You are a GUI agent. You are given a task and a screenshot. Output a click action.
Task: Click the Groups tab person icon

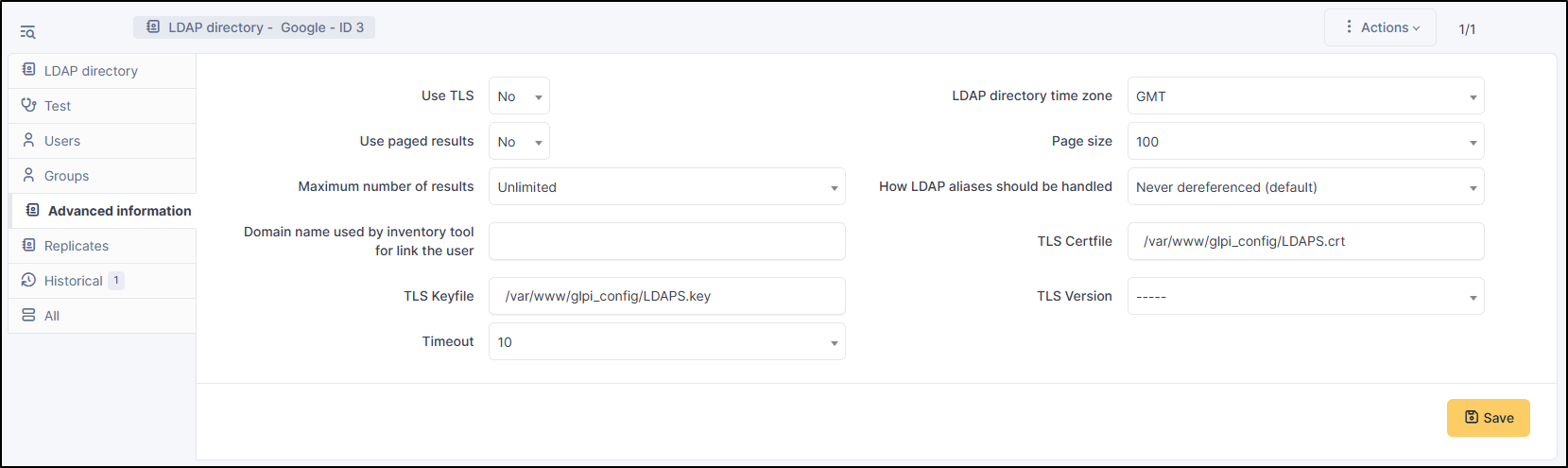(x=28, y=175)
